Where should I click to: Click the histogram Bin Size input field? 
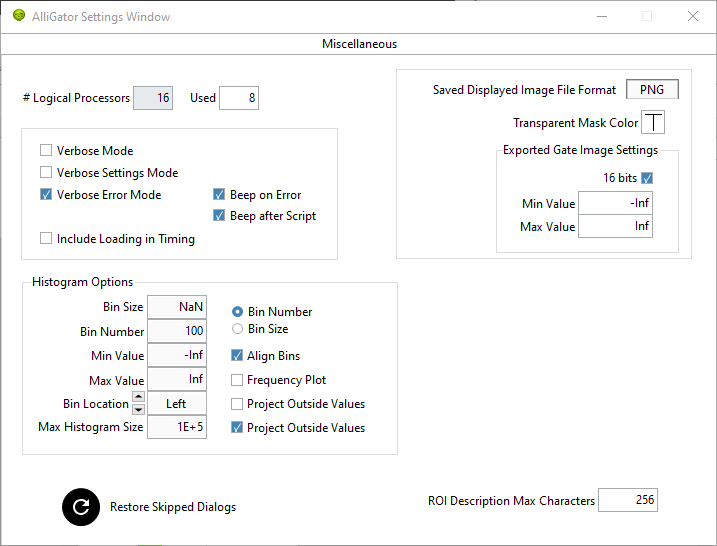177,307
